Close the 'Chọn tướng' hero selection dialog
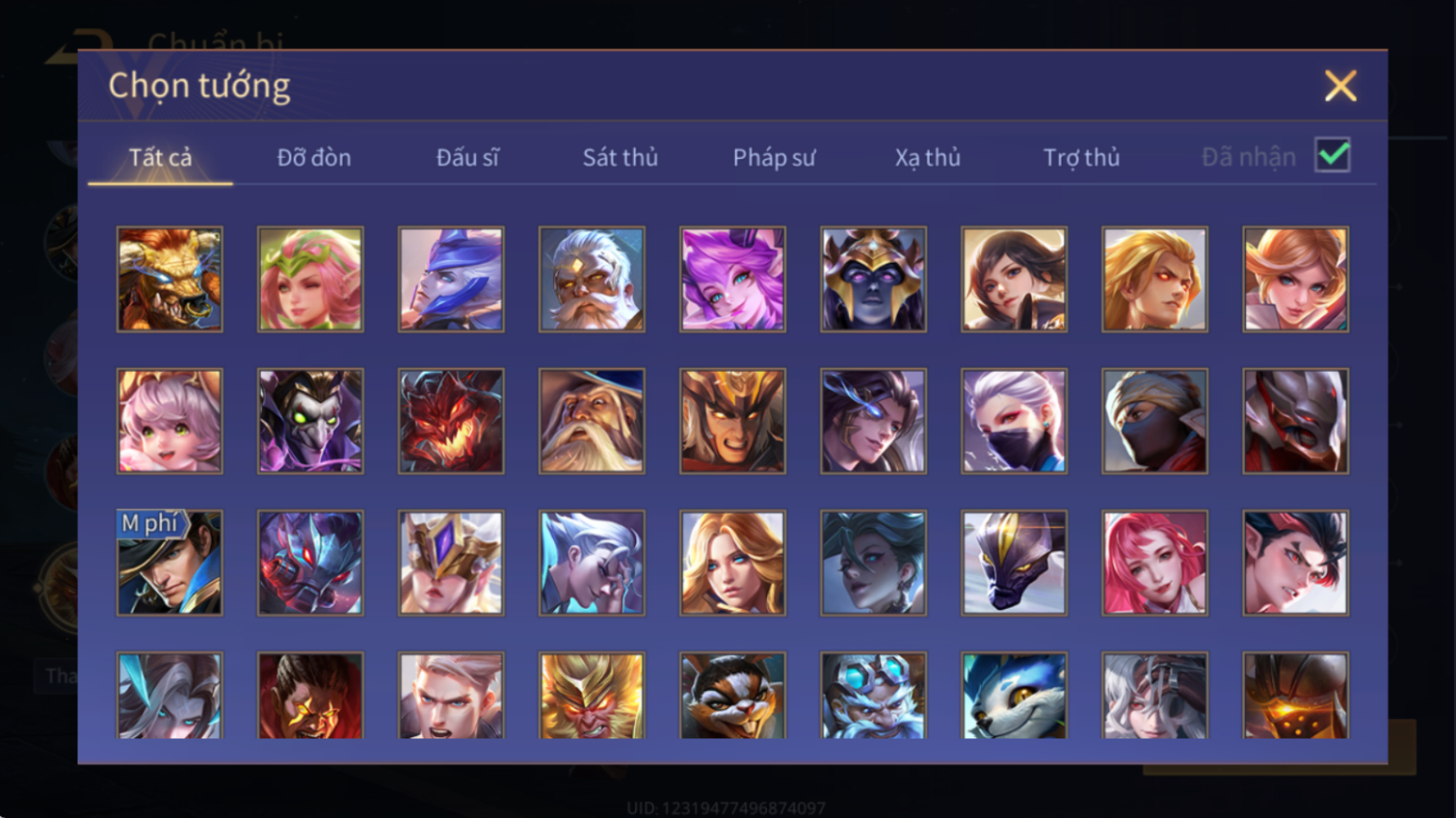 1340,86
